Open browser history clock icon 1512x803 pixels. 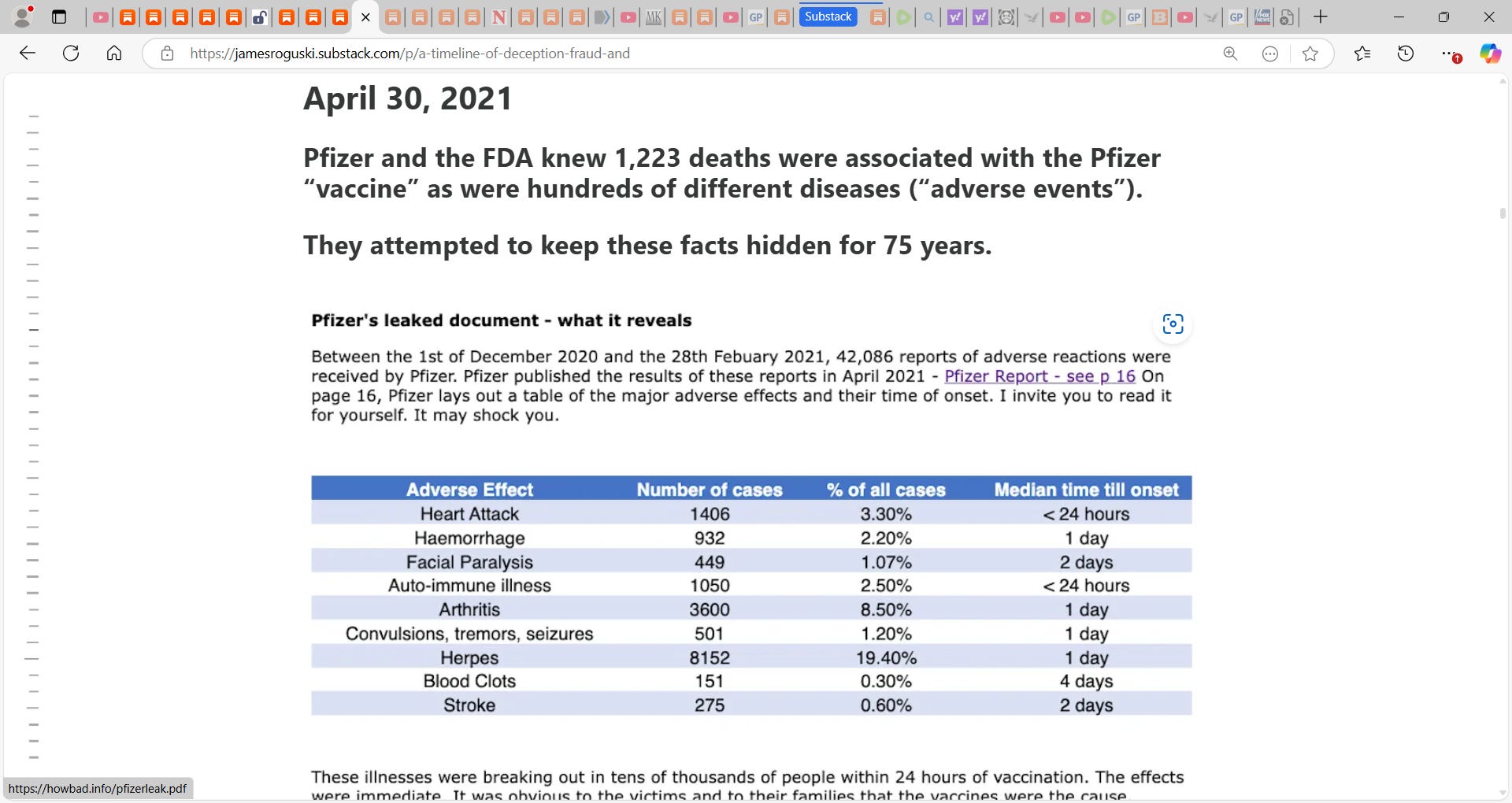pyautogui.click(x=1406, y=54)
